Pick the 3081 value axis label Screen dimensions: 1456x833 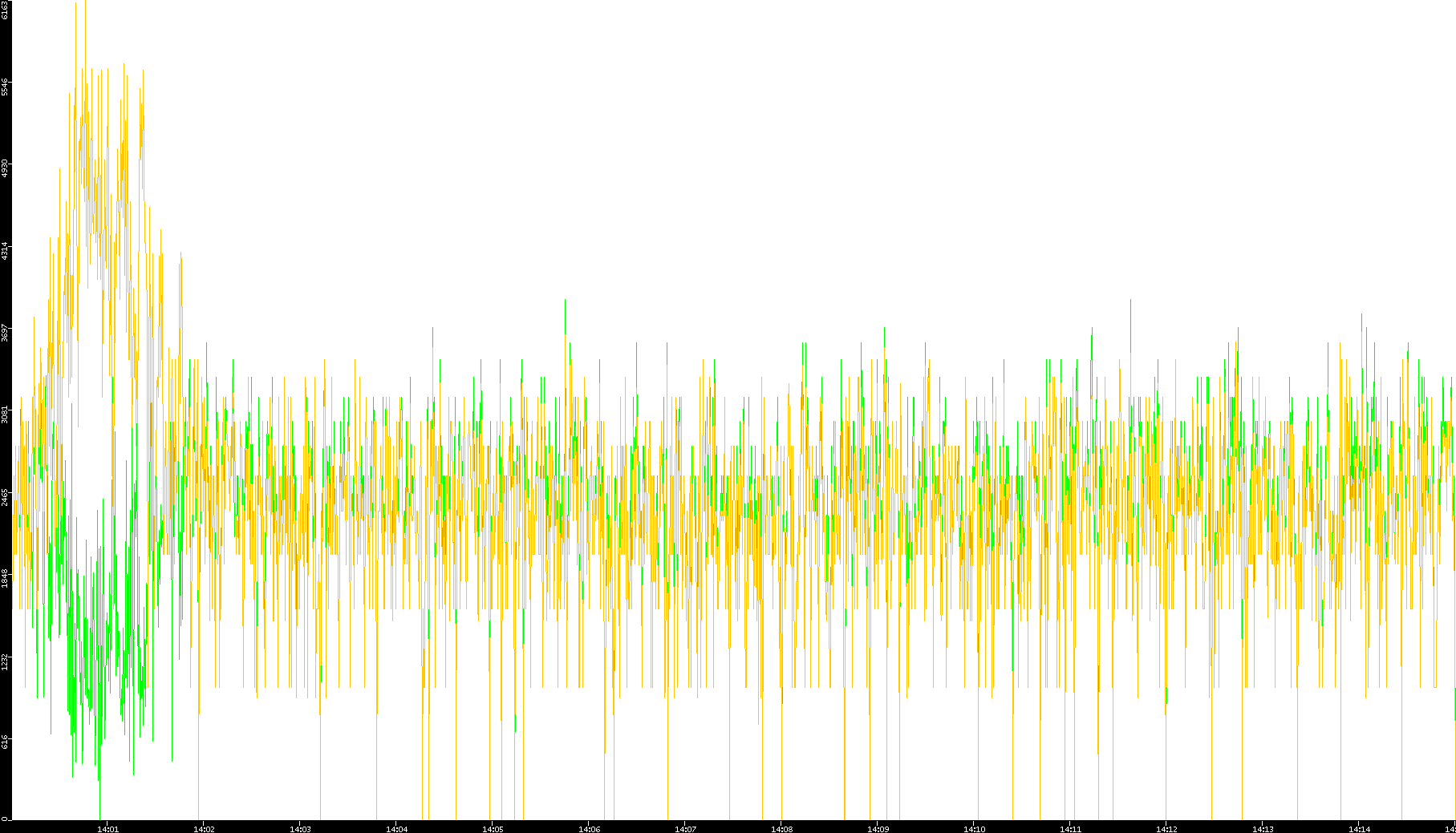(x=5, y=415)
